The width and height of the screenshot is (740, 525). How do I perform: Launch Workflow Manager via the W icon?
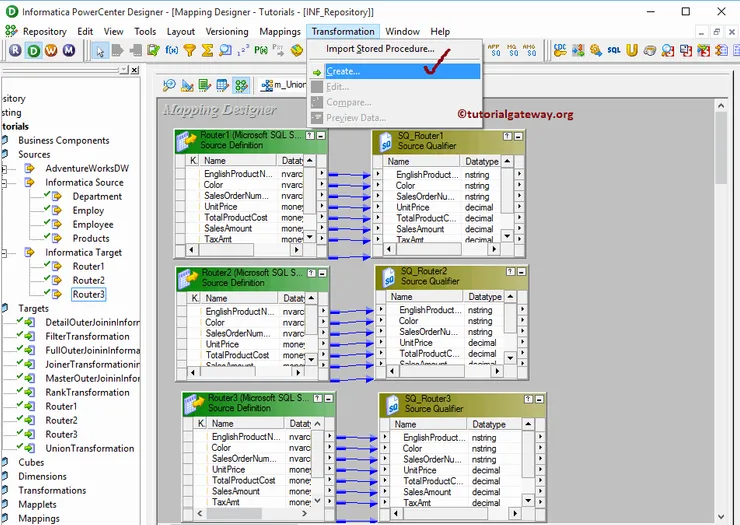click(x=51, y=50)
